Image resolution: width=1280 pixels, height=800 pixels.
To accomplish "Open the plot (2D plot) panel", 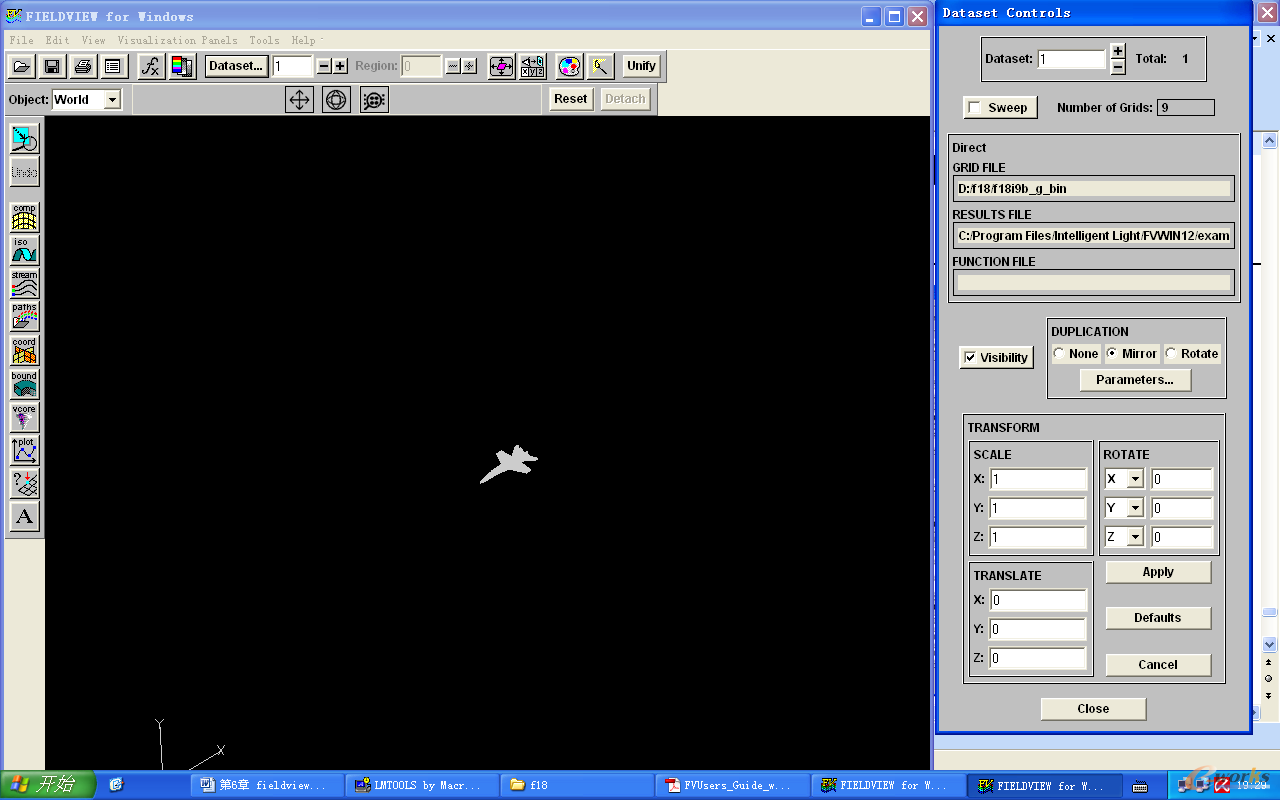I will 25,450.
